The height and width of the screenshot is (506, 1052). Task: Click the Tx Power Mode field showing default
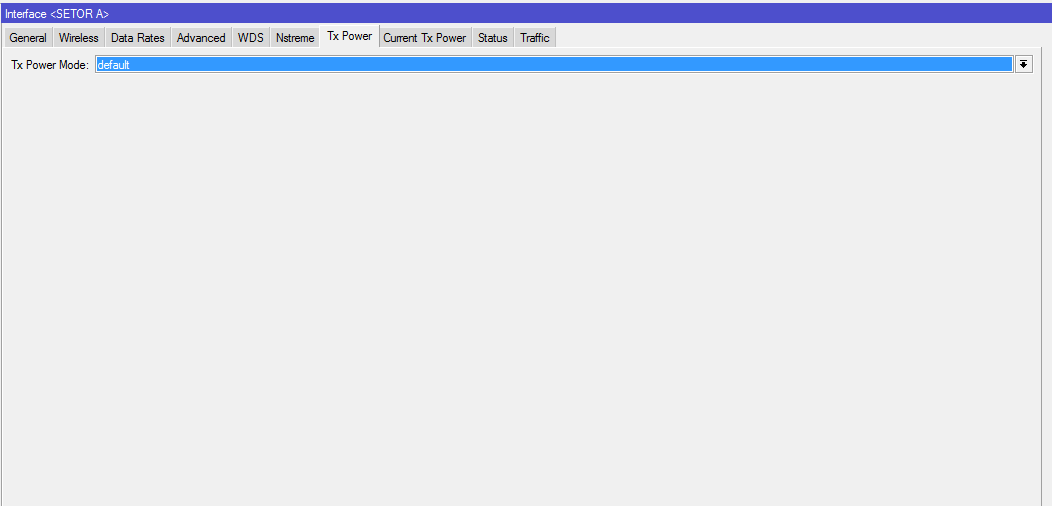coord(554,64)
